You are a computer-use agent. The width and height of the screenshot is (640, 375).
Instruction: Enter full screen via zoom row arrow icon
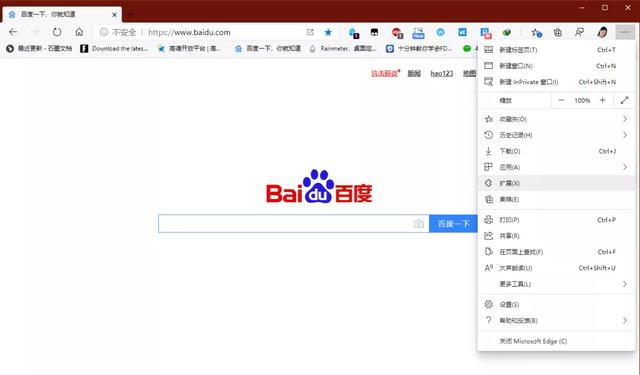pos(624,100)
